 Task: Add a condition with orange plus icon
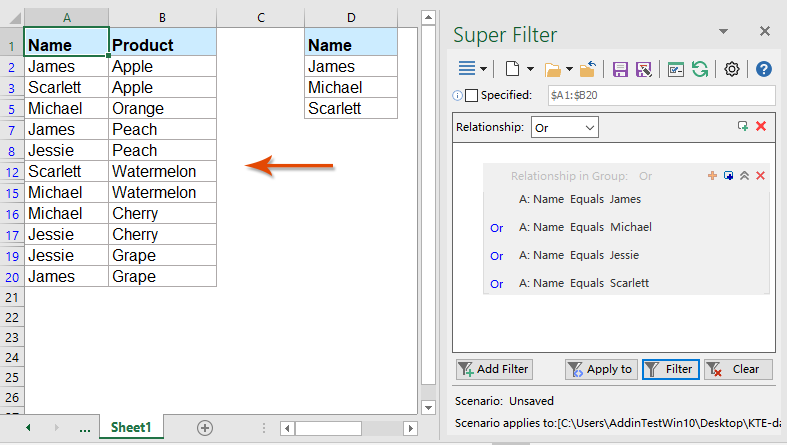[712, 176]
